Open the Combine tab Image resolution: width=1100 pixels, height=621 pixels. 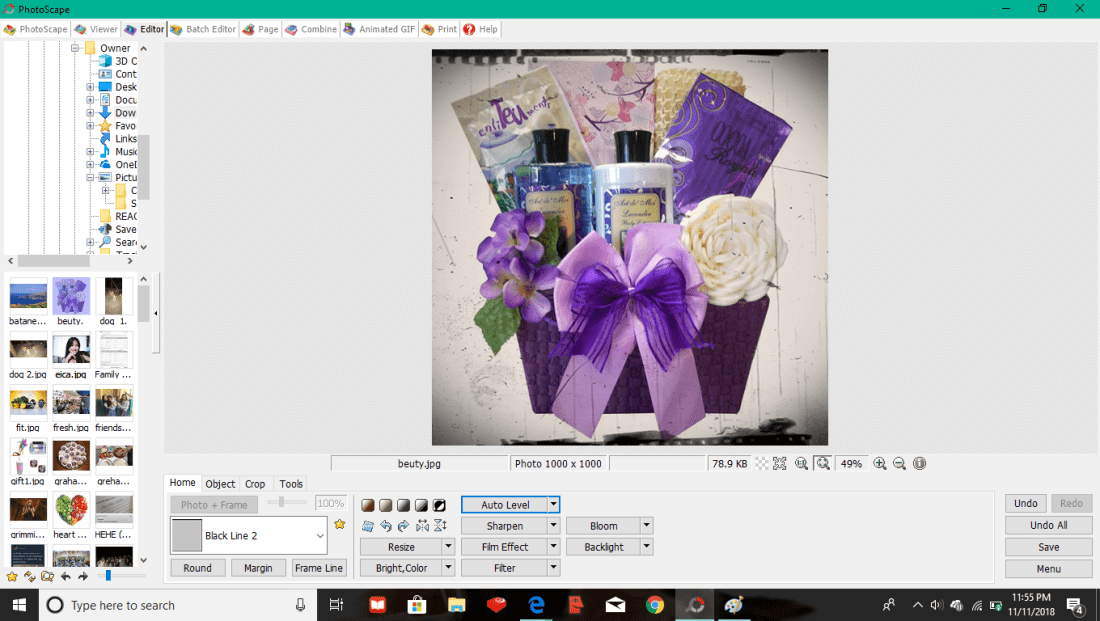pyautogui.click(x=311, y=29)
